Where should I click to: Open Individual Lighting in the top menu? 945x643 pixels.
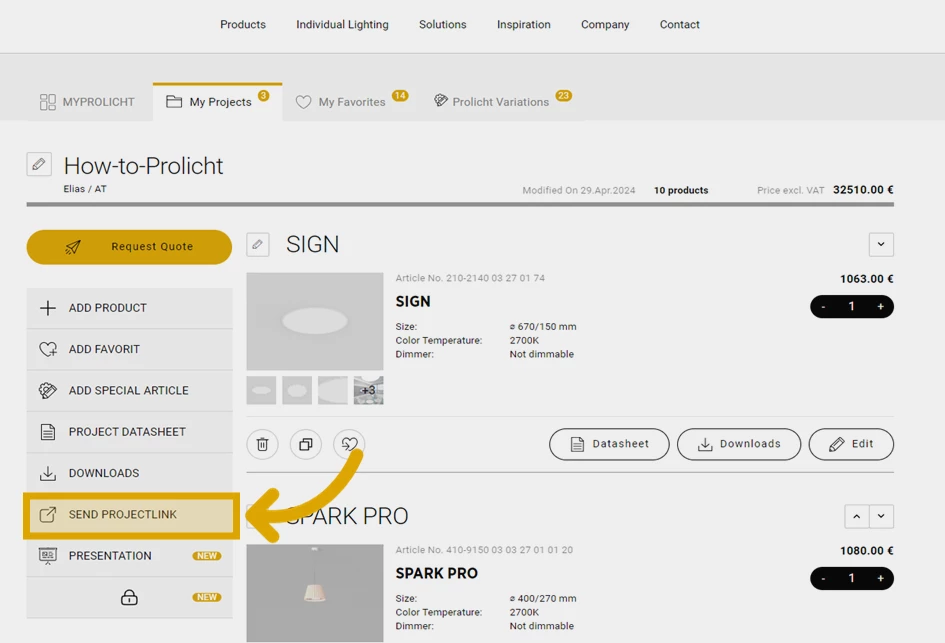point(342,25)
